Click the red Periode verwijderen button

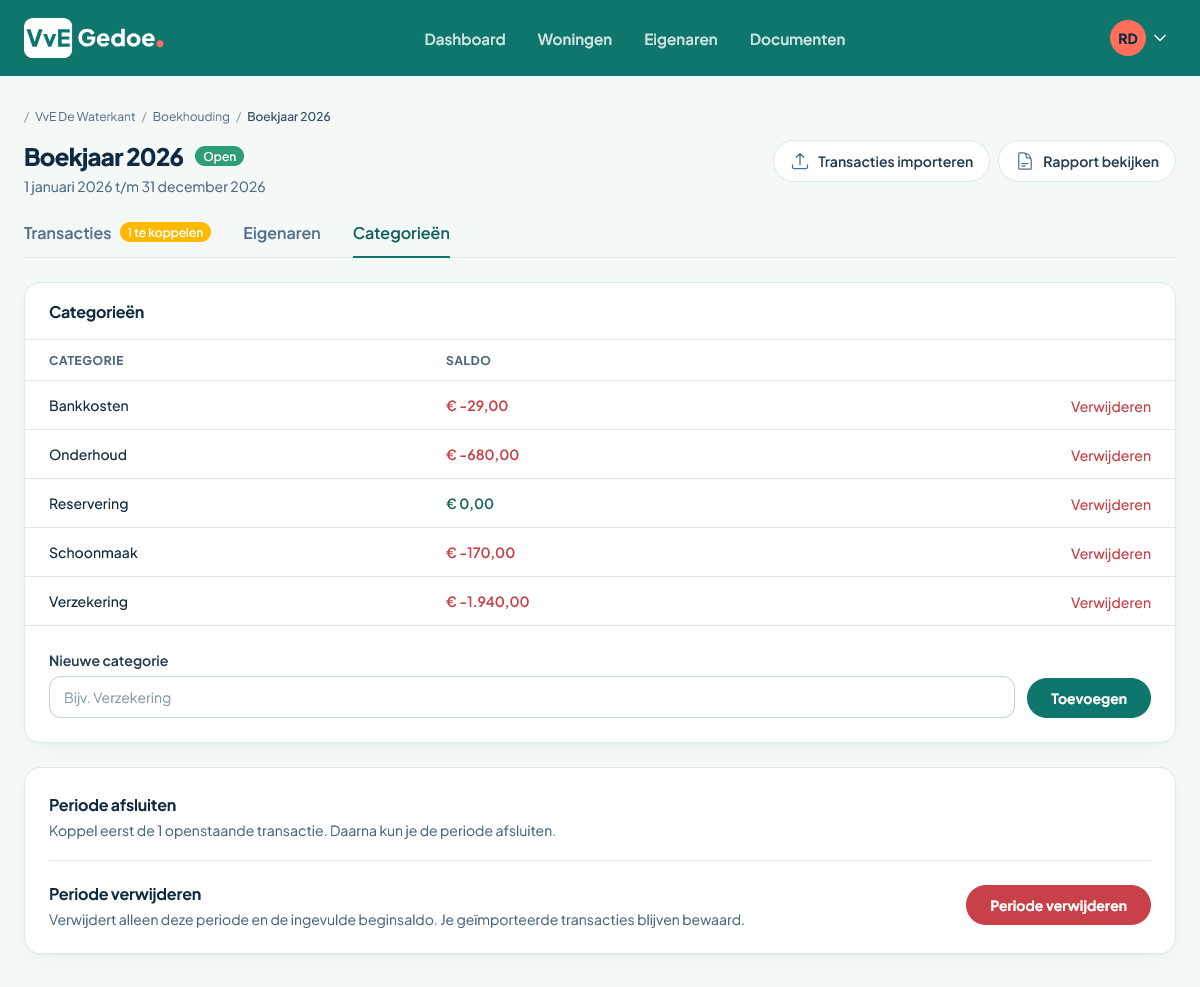point(1058,906)
